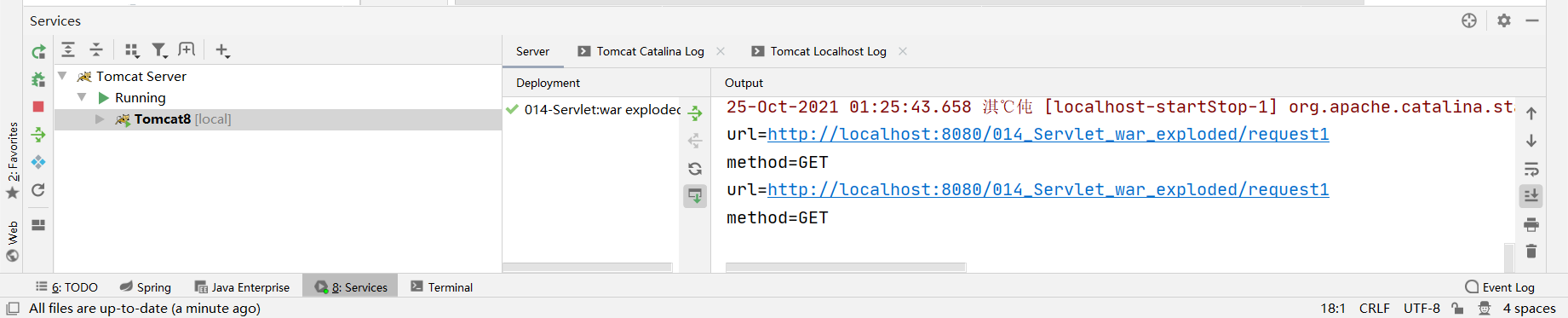The width and height of the screenshot is (1568, 318).
Task: Open the Add Service dropdown
Action: click(222, 50)
